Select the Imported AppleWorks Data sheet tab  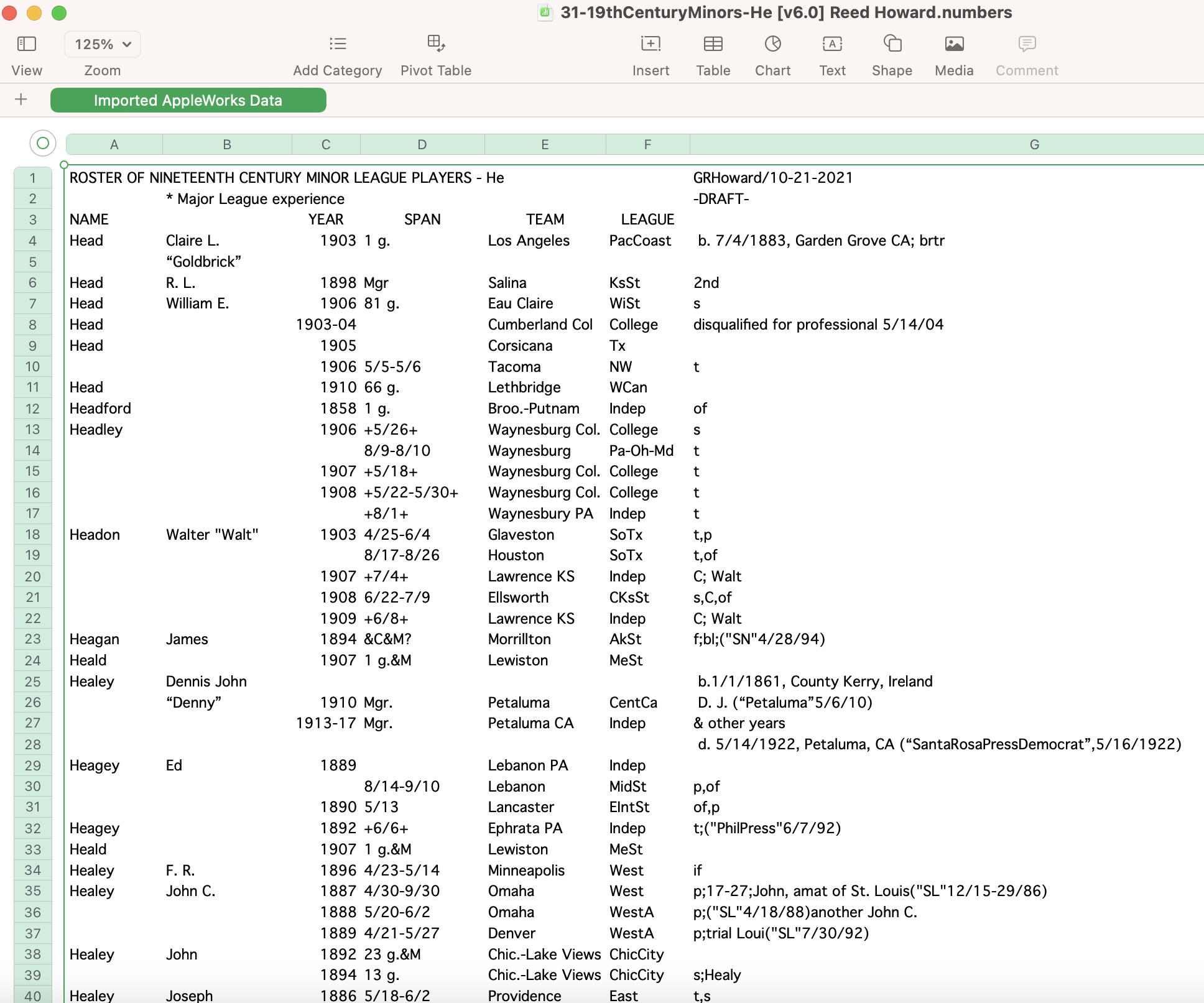[188, 100]
